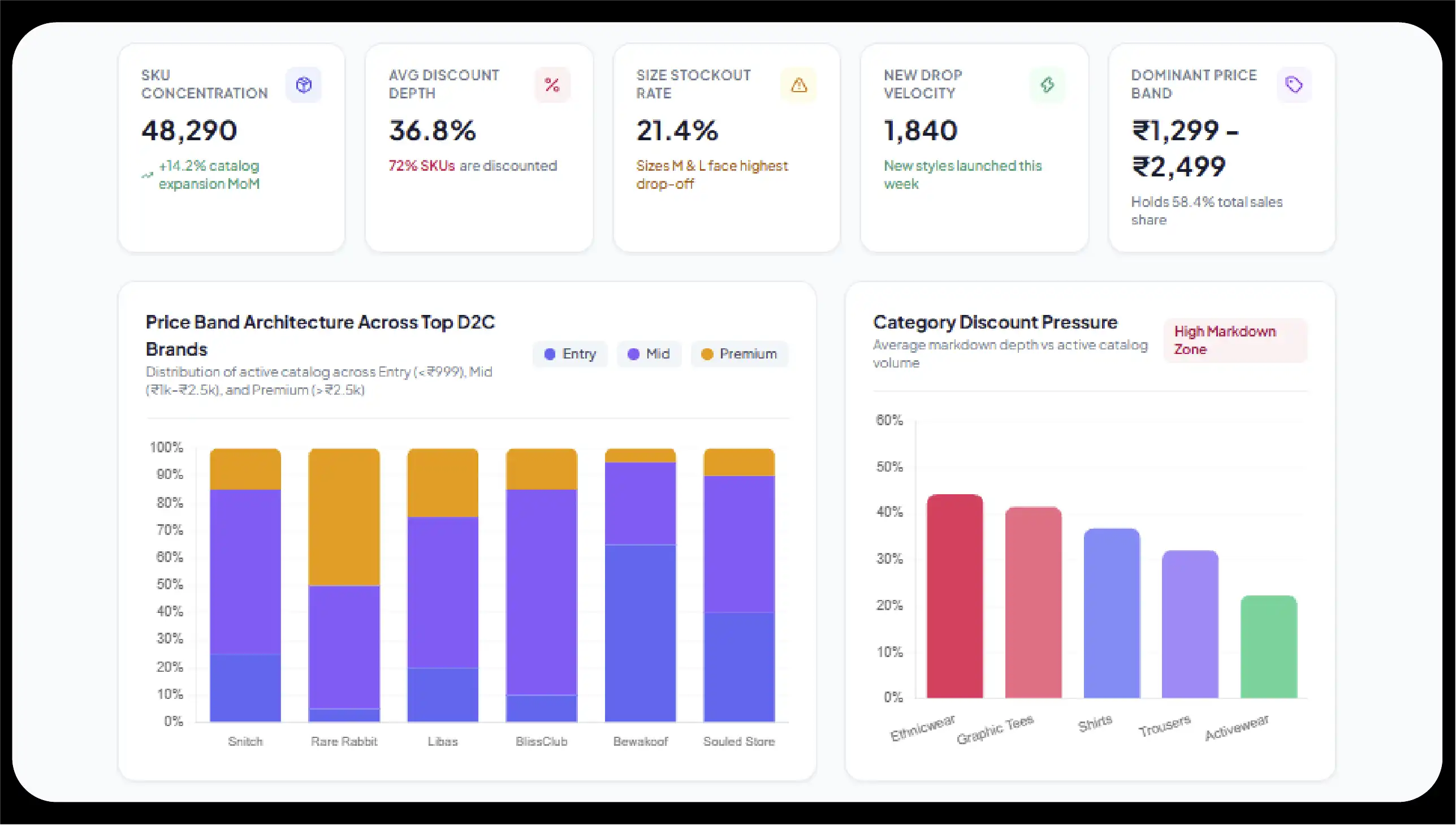Click Rare Rabbit's Premium orange segment
The image size is (1456, 825).
tap(344, 517)
